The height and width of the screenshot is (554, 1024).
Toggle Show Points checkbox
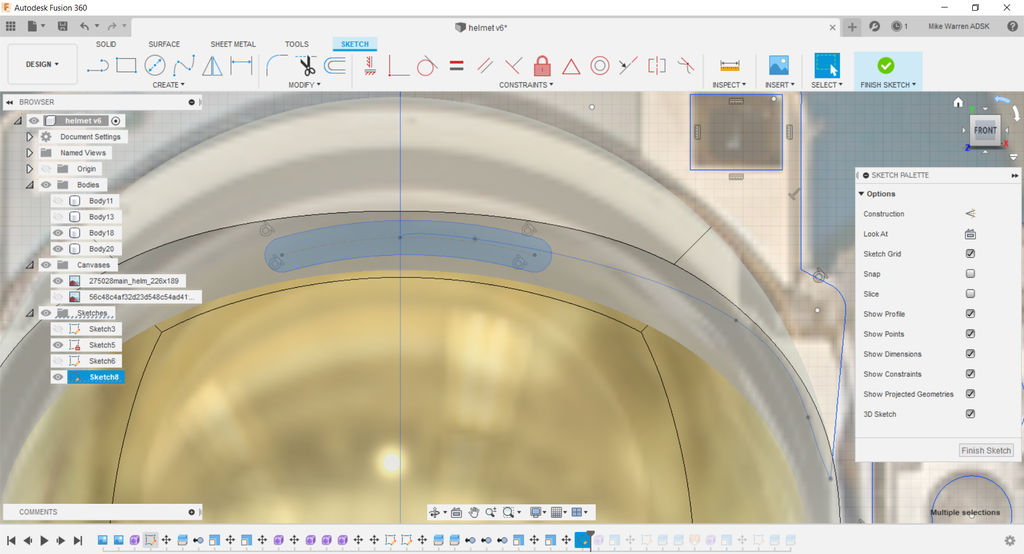(x=970, y=334)
